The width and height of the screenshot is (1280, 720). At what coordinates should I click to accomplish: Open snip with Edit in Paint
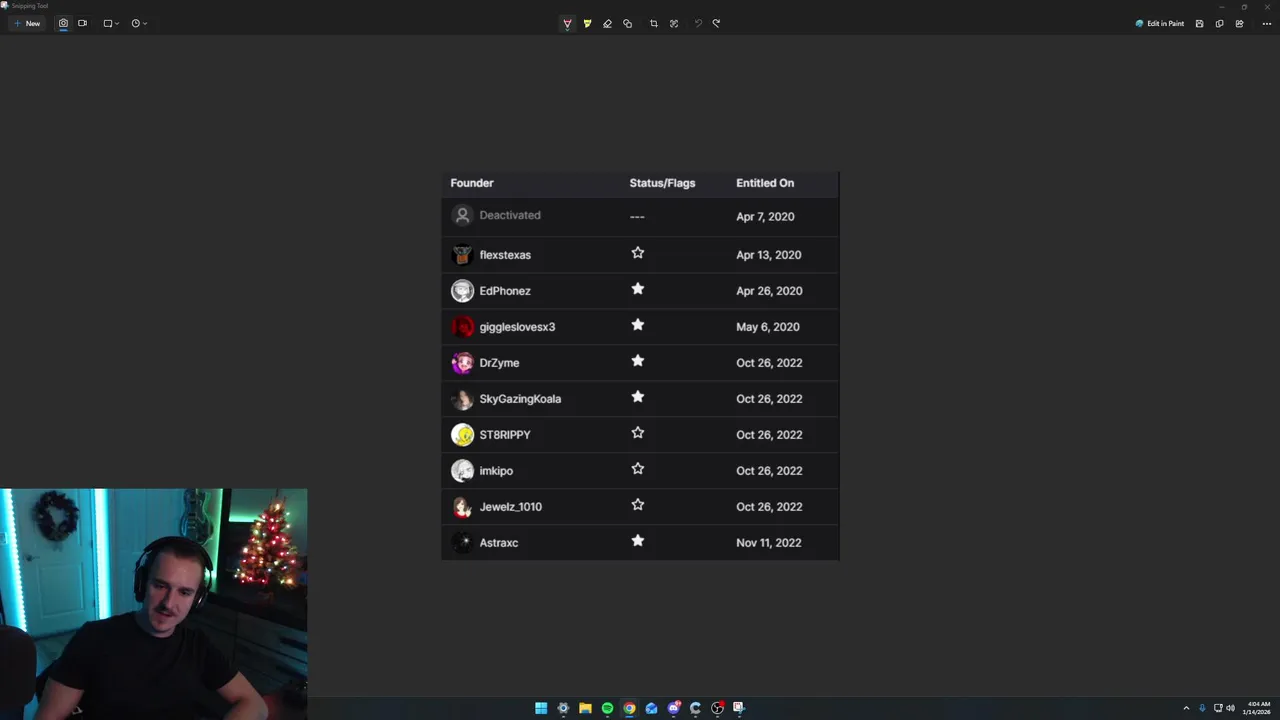pyautogui.click(x=1160, y=23)
